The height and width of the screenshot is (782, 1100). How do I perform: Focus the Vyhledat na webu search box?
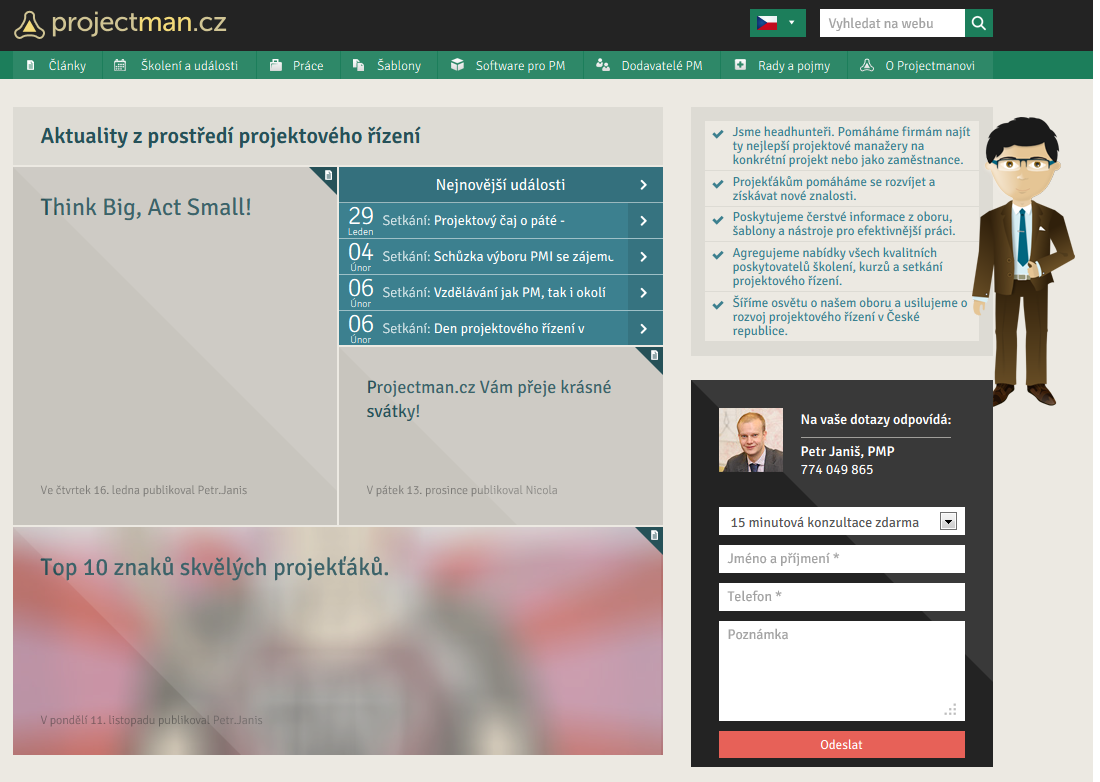[891, 23]
